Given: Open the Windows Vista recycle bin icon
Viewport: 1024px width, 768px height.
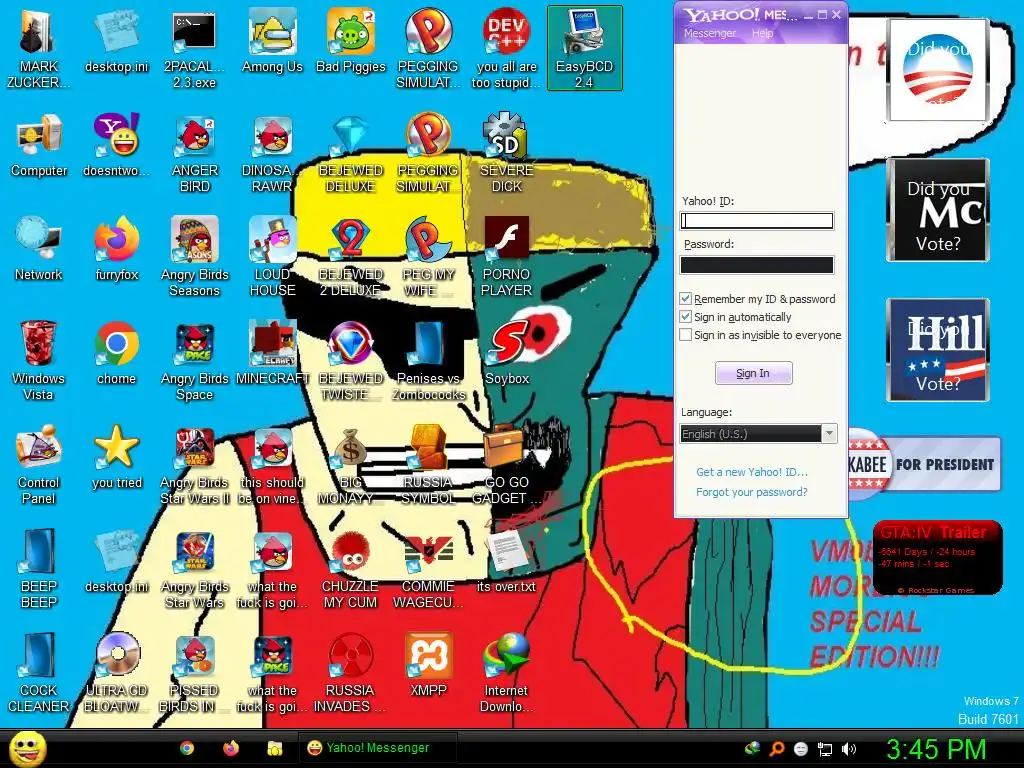Looking at the screenshot, I should click(39, 360).
